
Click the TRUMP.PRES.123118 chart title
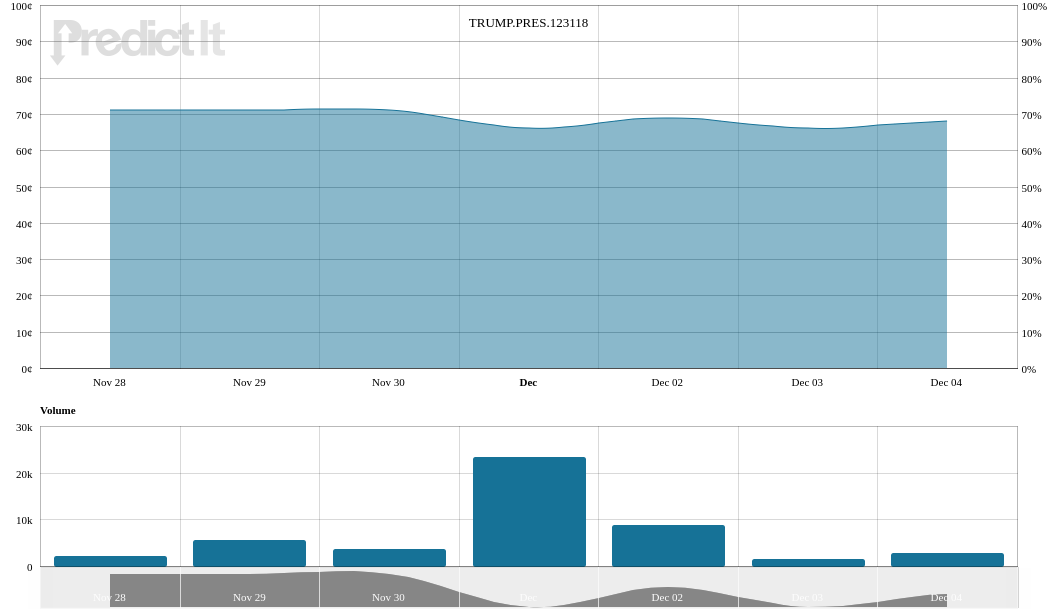528,23
